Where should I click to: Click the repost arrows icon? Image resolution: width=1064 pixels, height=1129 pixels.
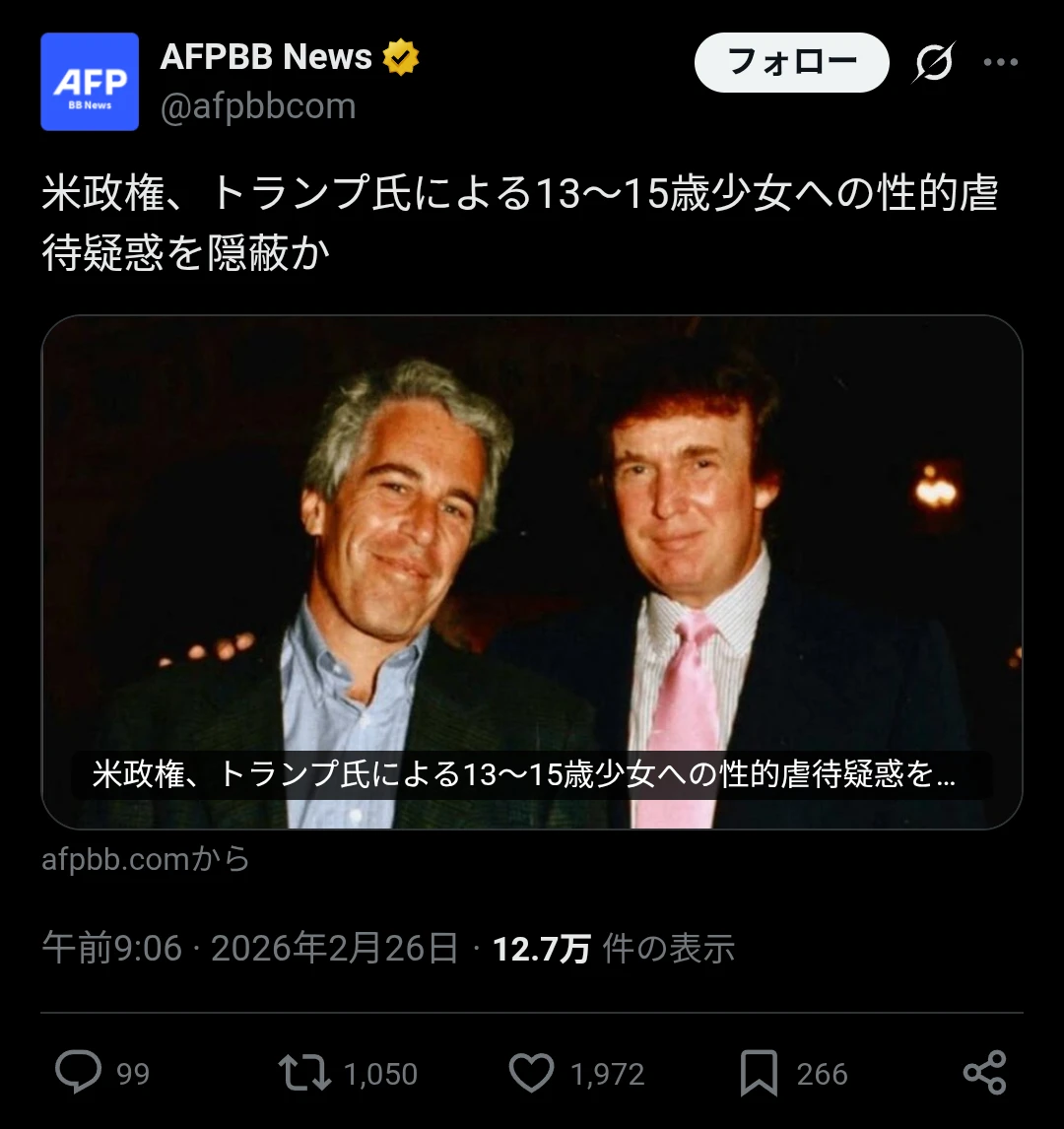pos(304,1072)
